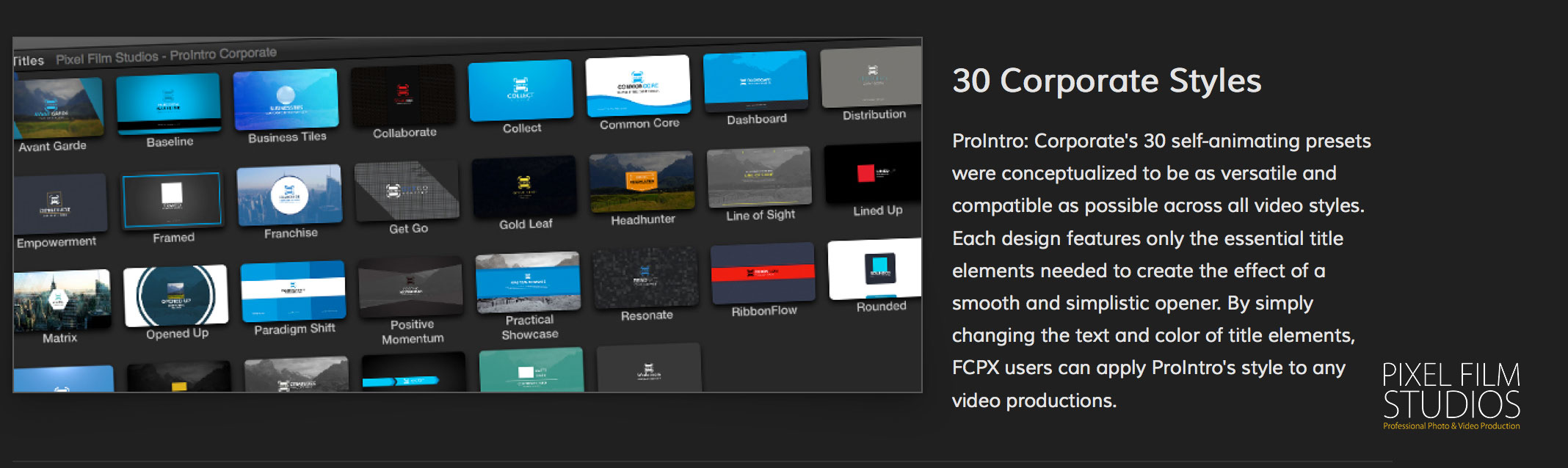Choose the Distribution title thumbnail
Viewport: 1568px width, 468px height.
[x=871, y=77]
